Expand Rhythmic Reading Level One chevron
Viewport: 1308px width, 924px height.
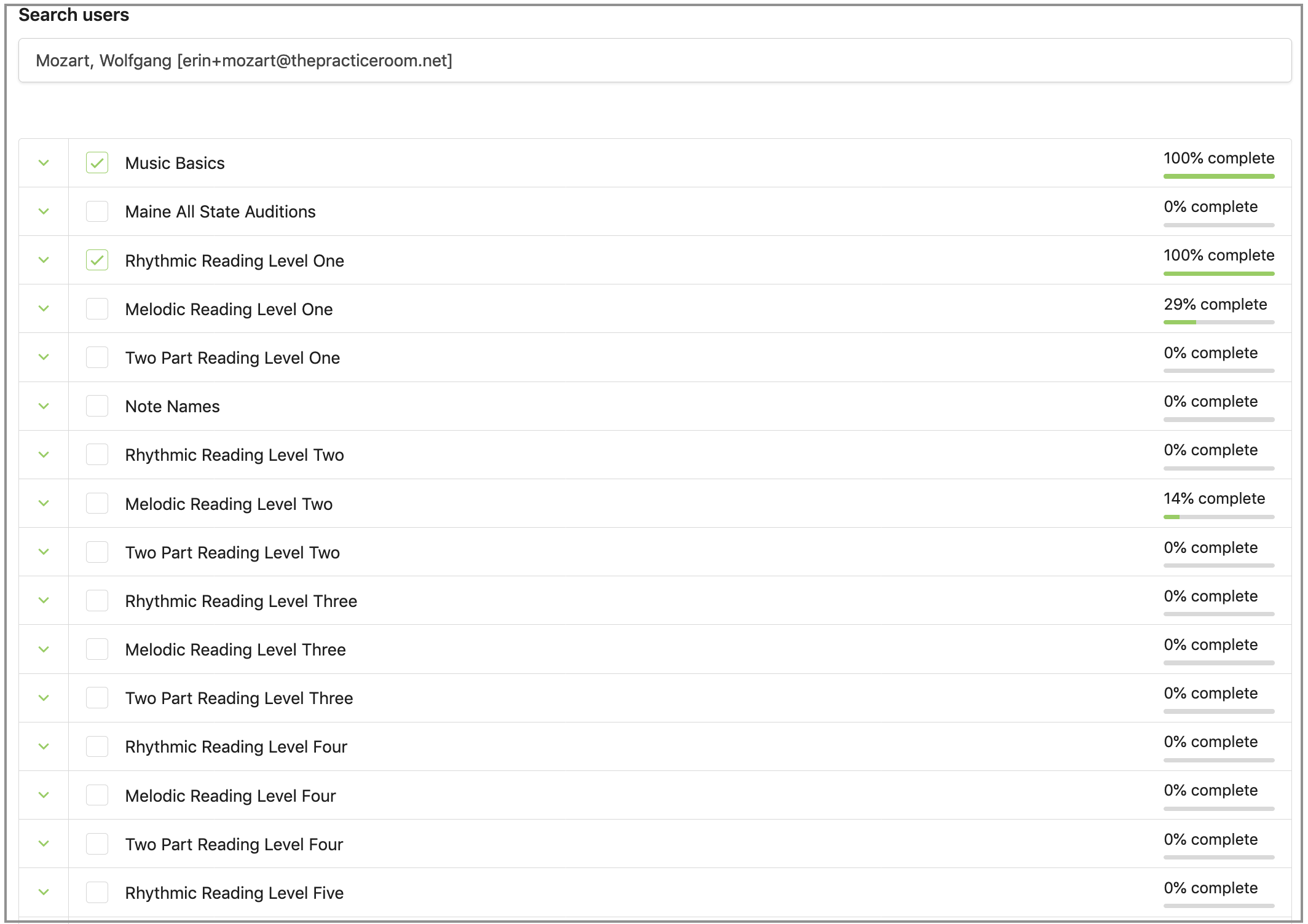44,260
